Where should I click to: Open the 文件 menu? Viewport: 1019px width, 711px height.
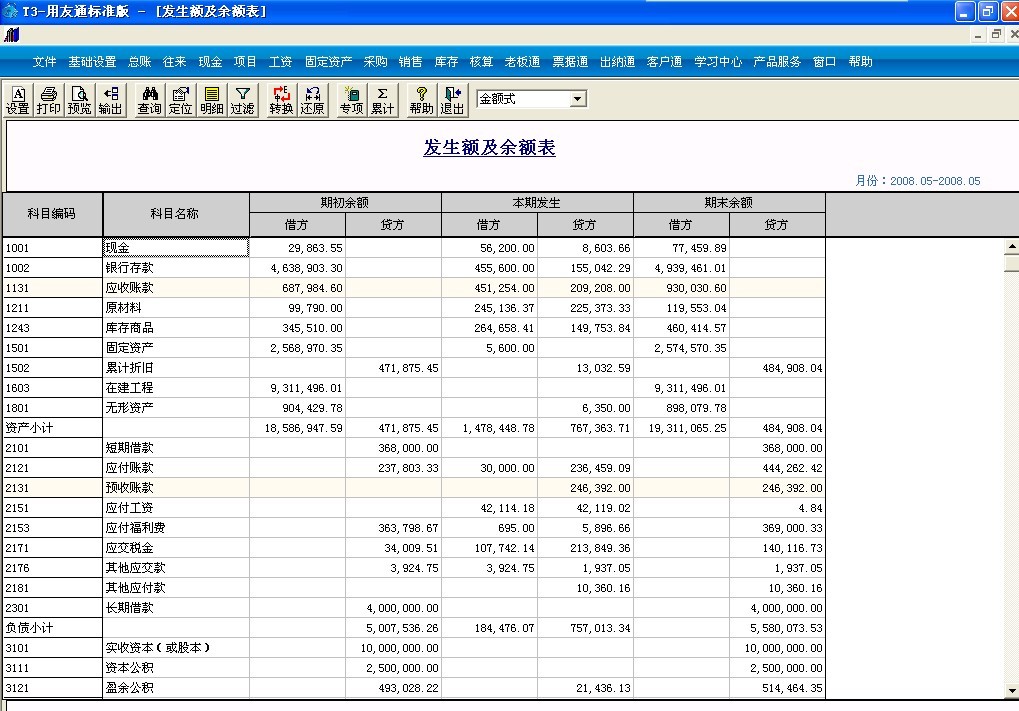pos(44,62)
